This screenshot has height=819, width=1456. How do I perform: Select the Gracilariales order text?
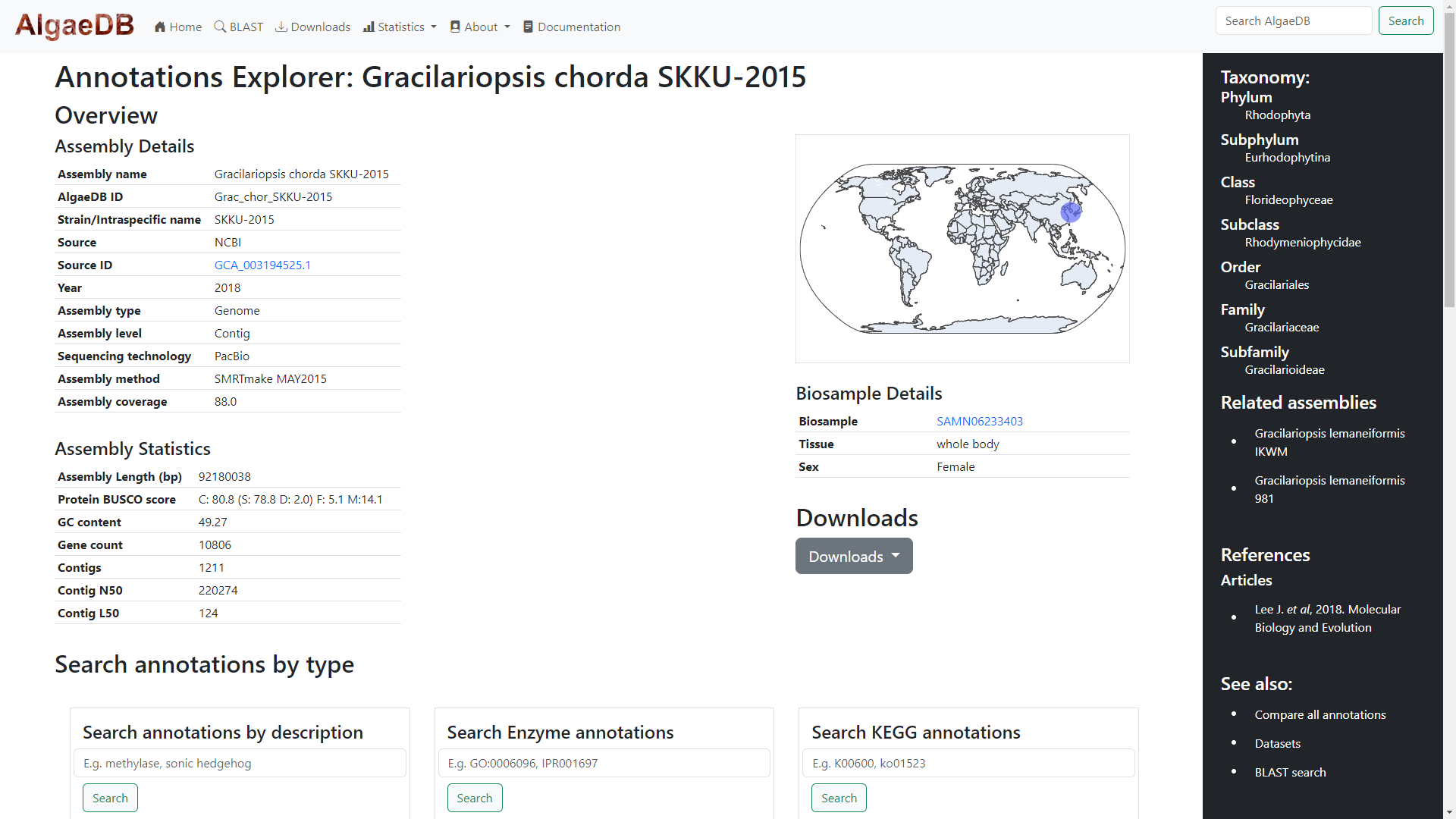pos(1276,284)
